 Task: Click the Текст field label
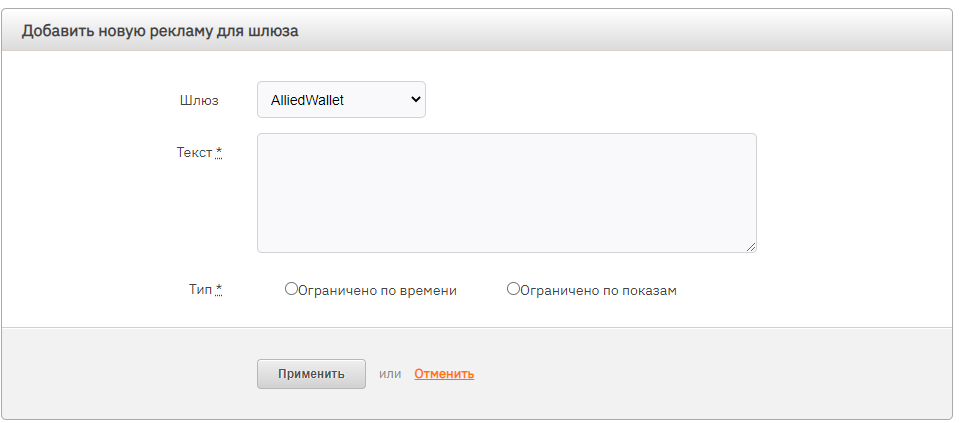194,153
